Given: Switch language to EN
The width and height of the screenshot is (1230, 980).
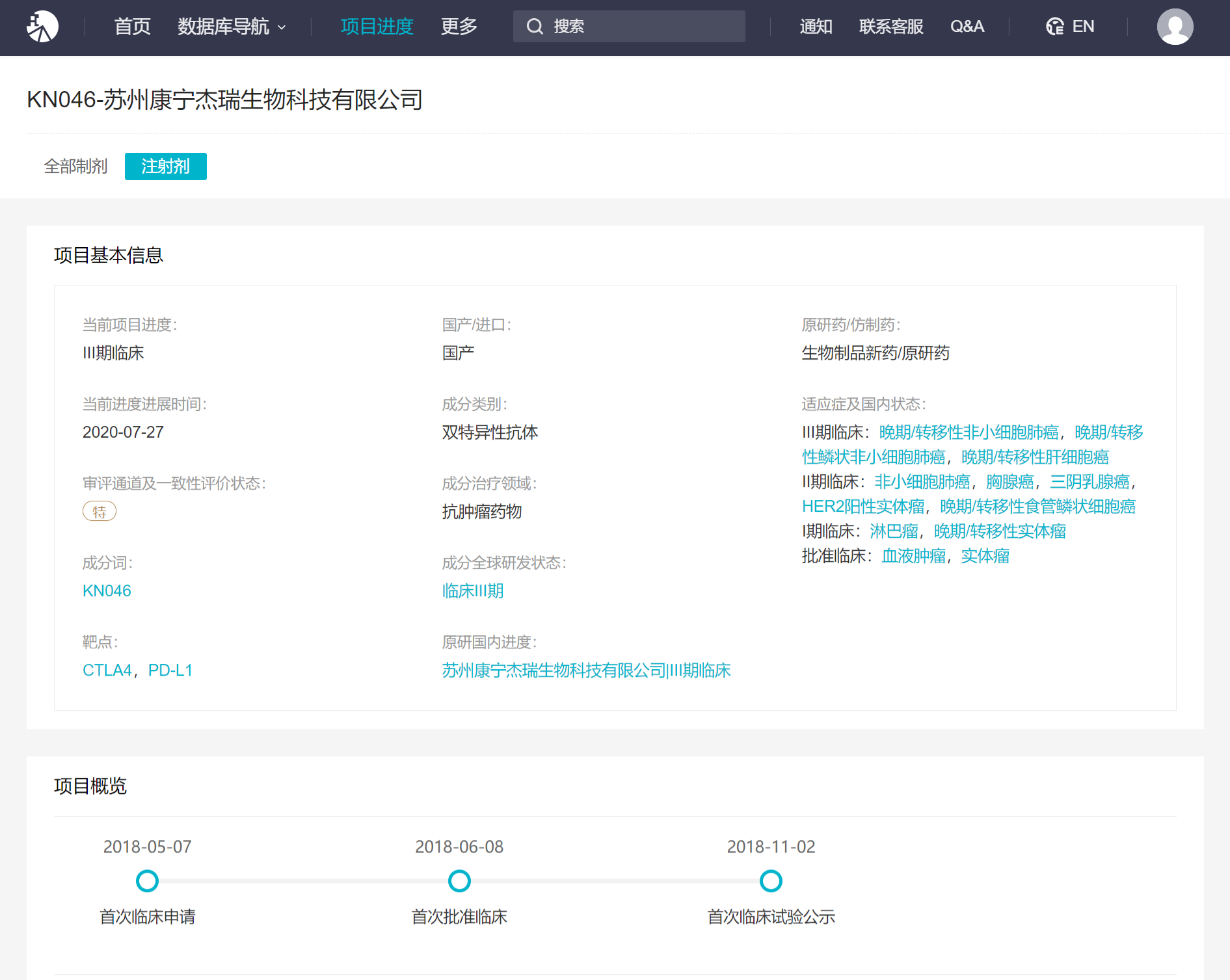Looking at the screenshot, I should (x=1083, y=27).
